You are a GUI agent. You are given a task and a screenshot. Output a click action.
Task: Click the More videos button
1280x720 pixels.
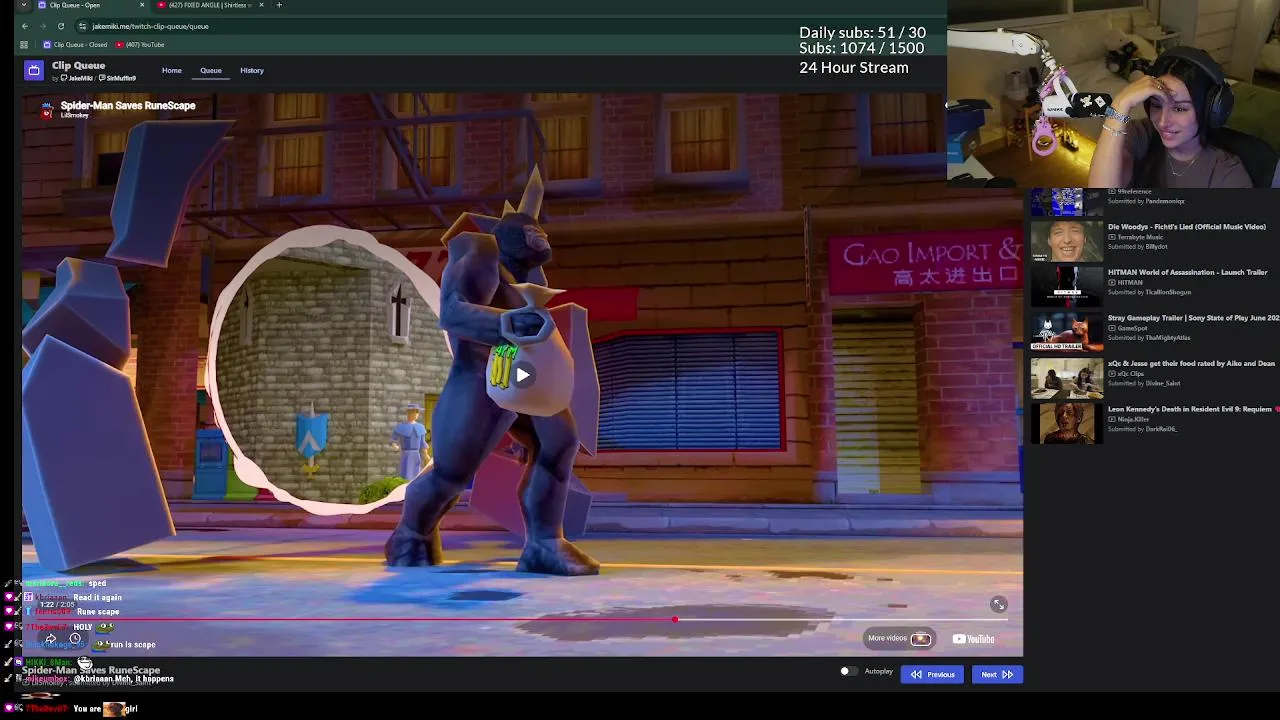pos(899,638)
